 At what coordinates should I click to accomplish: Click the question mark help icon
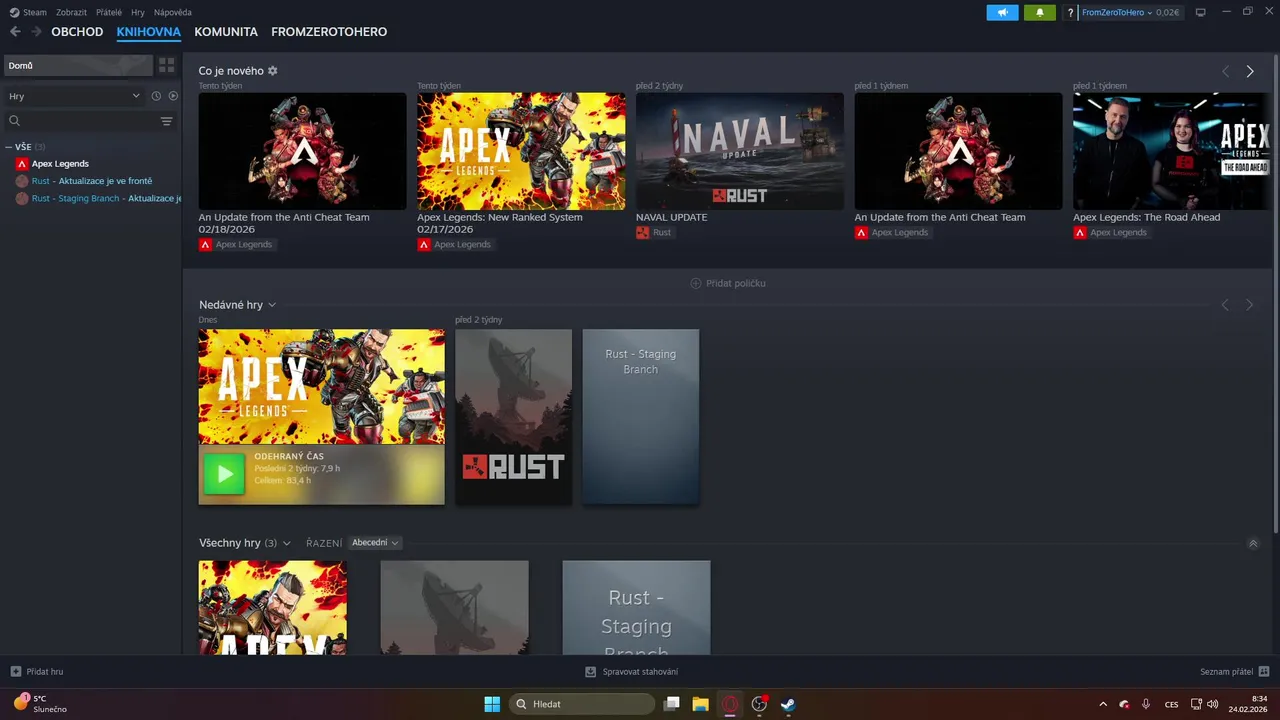(x=1070, y=13)
